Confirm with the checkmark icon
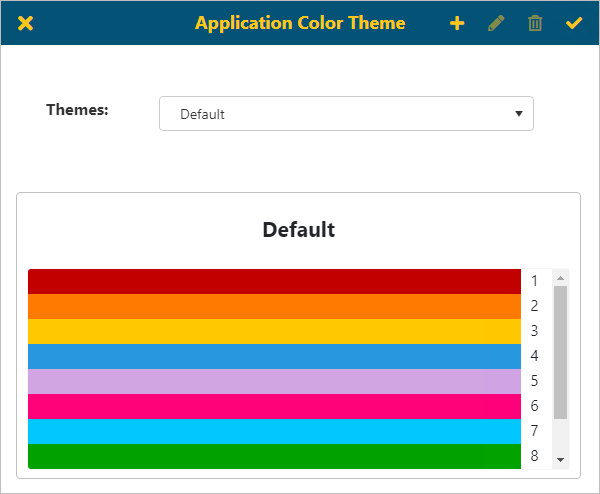This screenshot has width=600, height=494. (574, 23)
